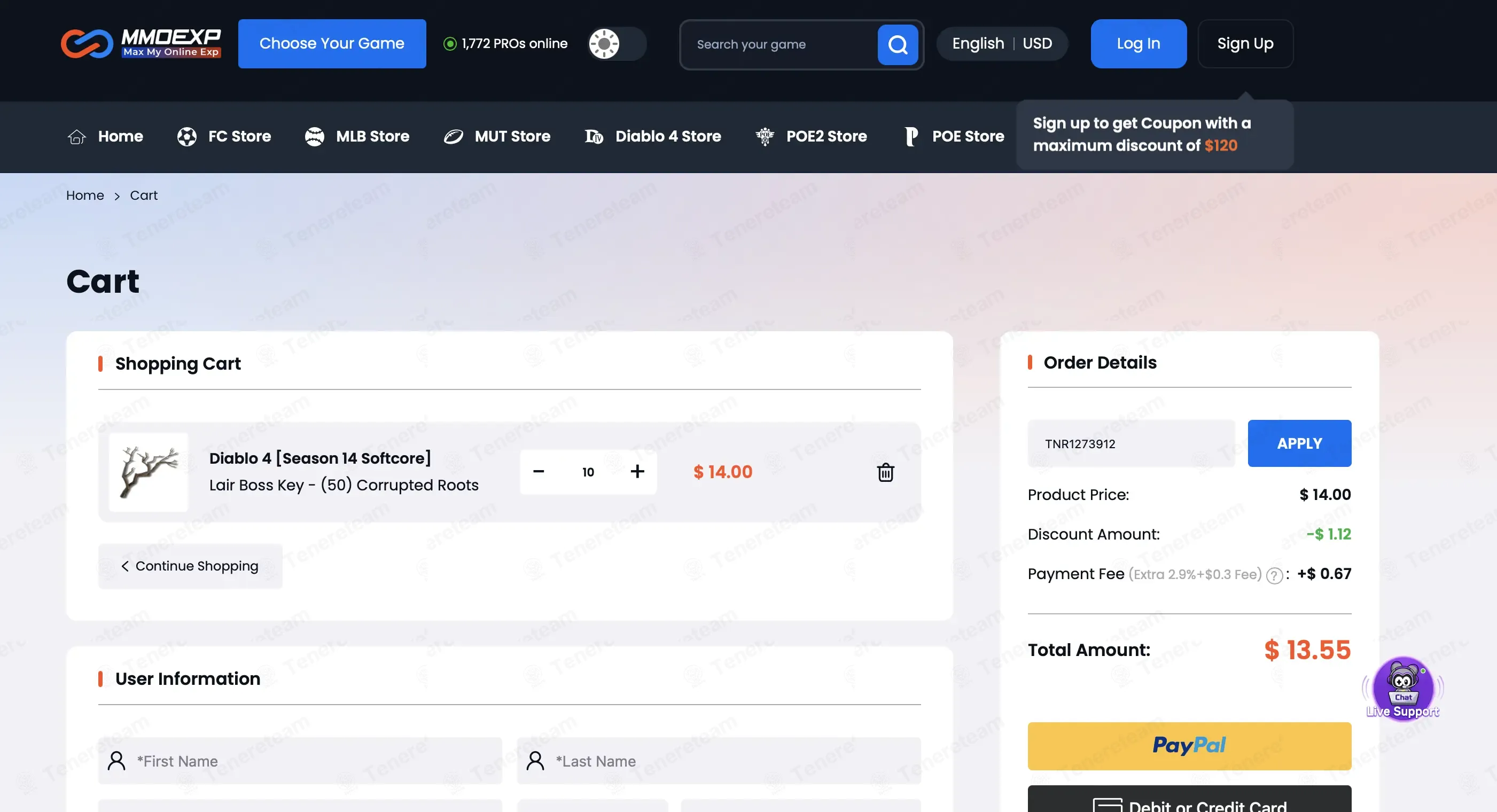The height and width of the screenshot is (812, 1497).
Task: Click the green PROs online status indicator
Action: [x=450, y=44]
